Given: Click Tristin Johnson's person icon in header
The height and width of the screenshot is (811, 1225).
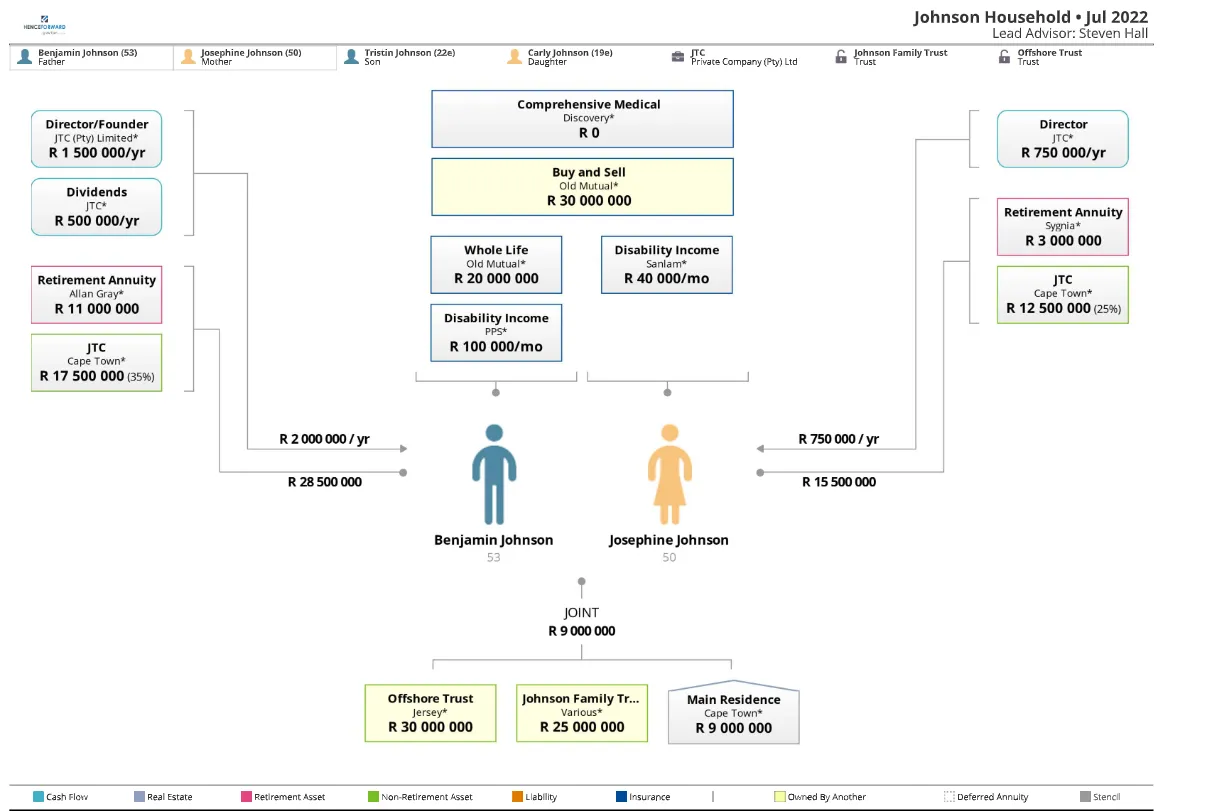Looking at the screenshot, I should click(x=351, y=57).
